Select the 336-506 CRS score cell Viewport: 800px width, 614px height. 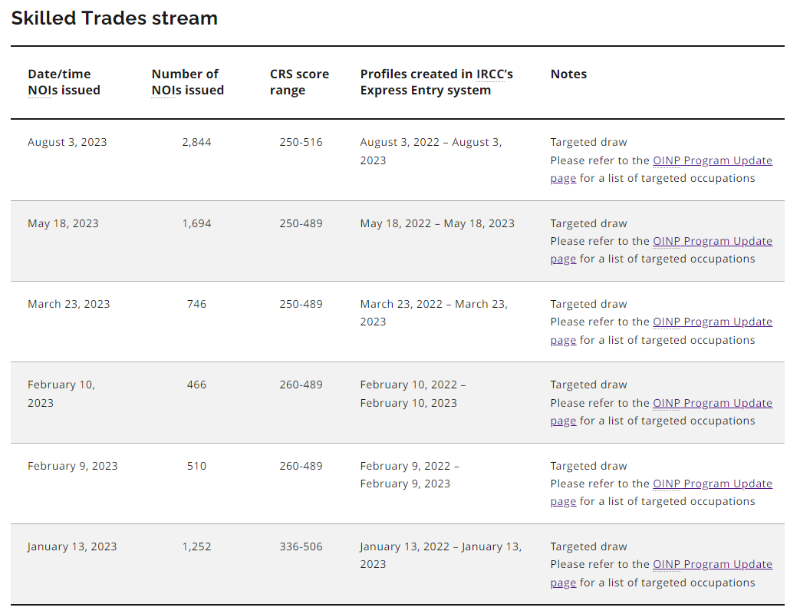[x=301, y=547]
